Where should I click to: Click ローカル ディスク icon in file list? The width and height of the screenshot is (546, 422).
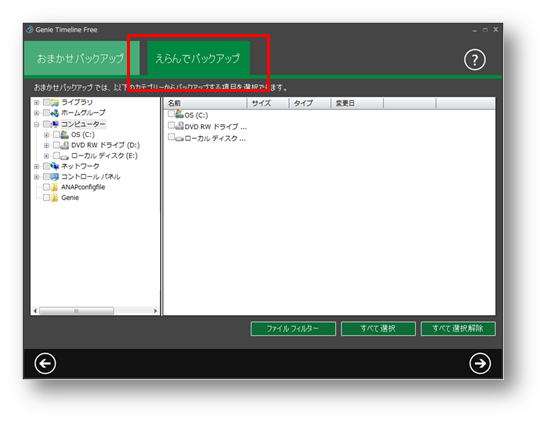coord(179,138)
